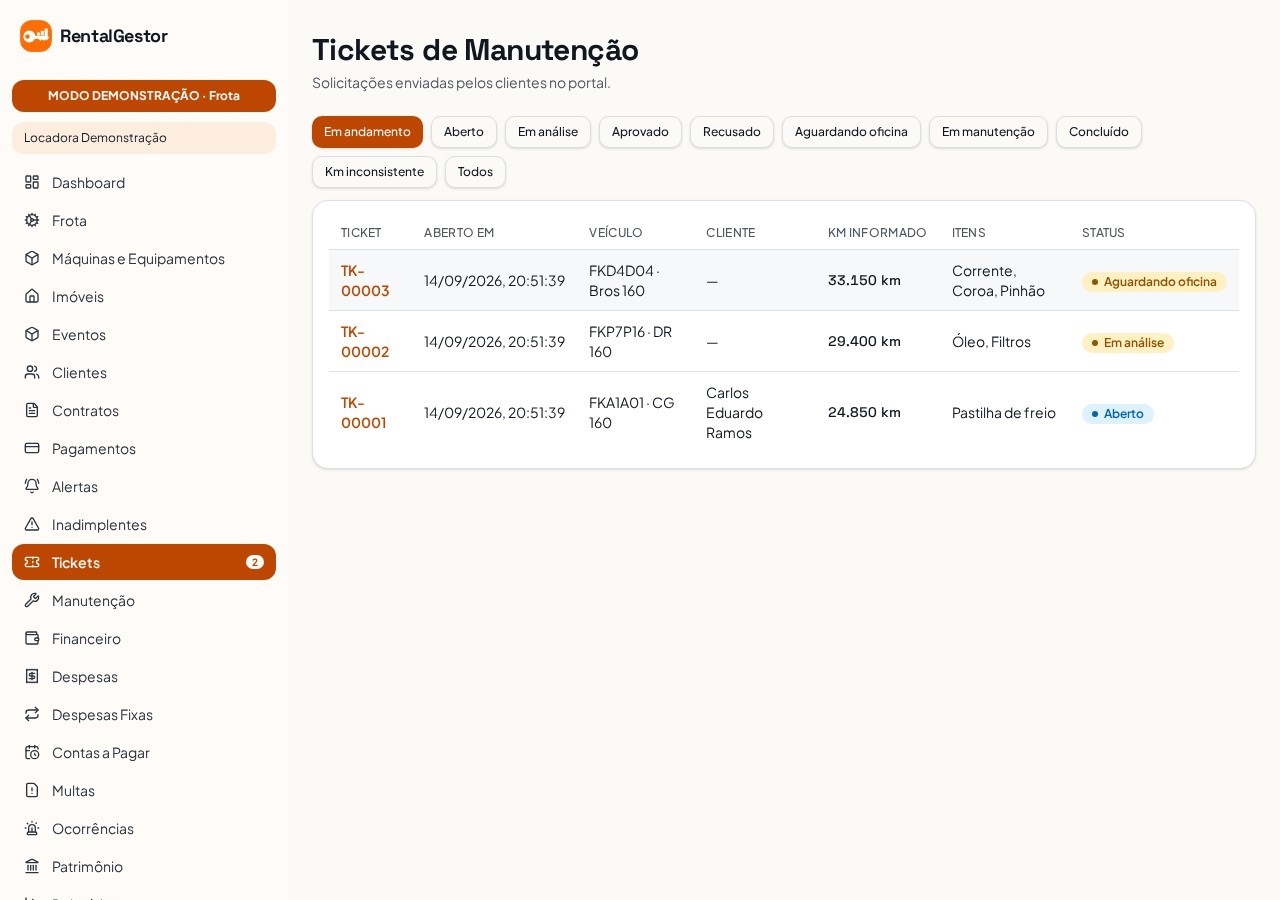Select the Recusado filter
This screenshot has height=900, width=1280.
click(x=732, y=132)
